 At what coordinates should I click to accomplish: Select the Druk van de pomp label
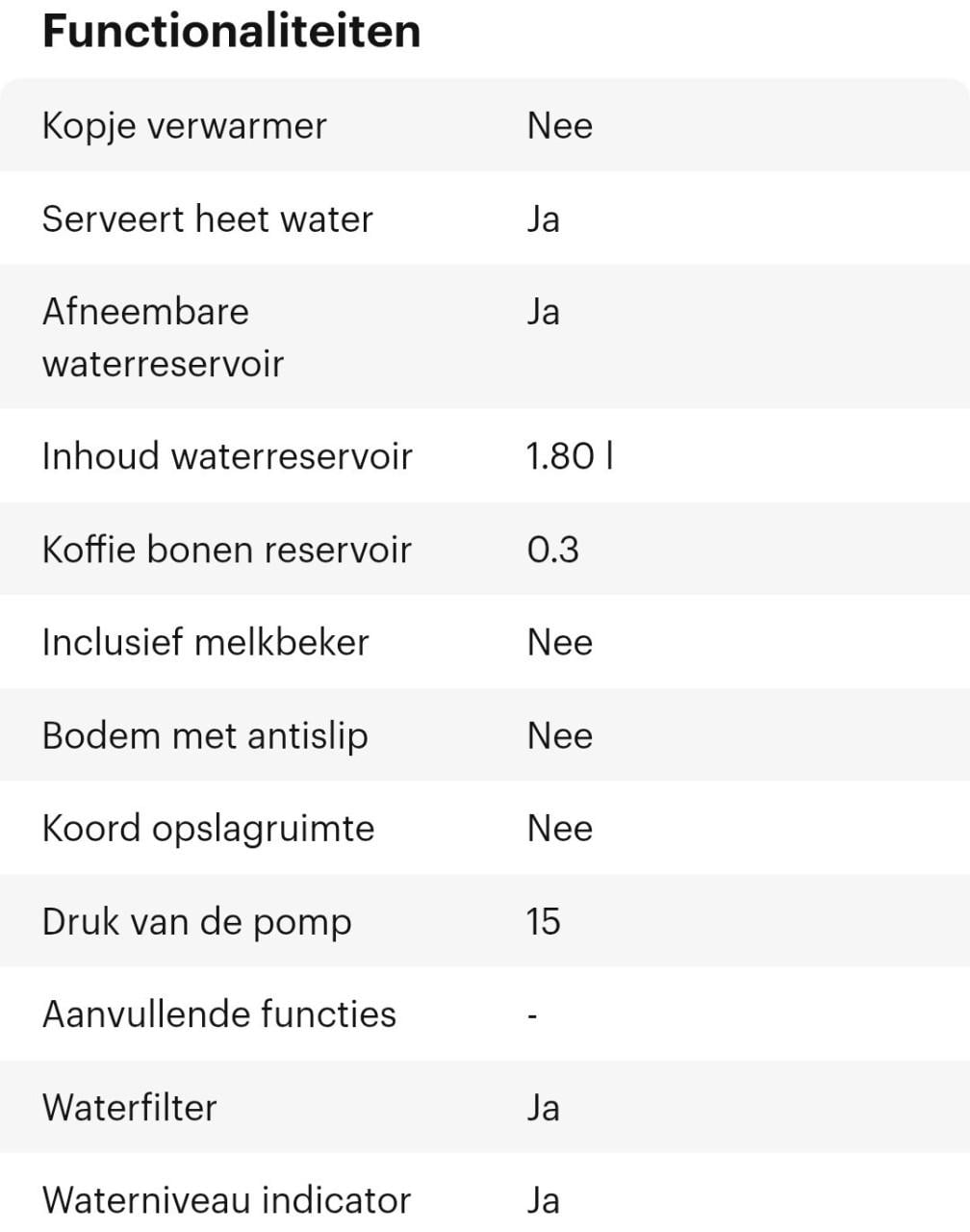[196, 922]
